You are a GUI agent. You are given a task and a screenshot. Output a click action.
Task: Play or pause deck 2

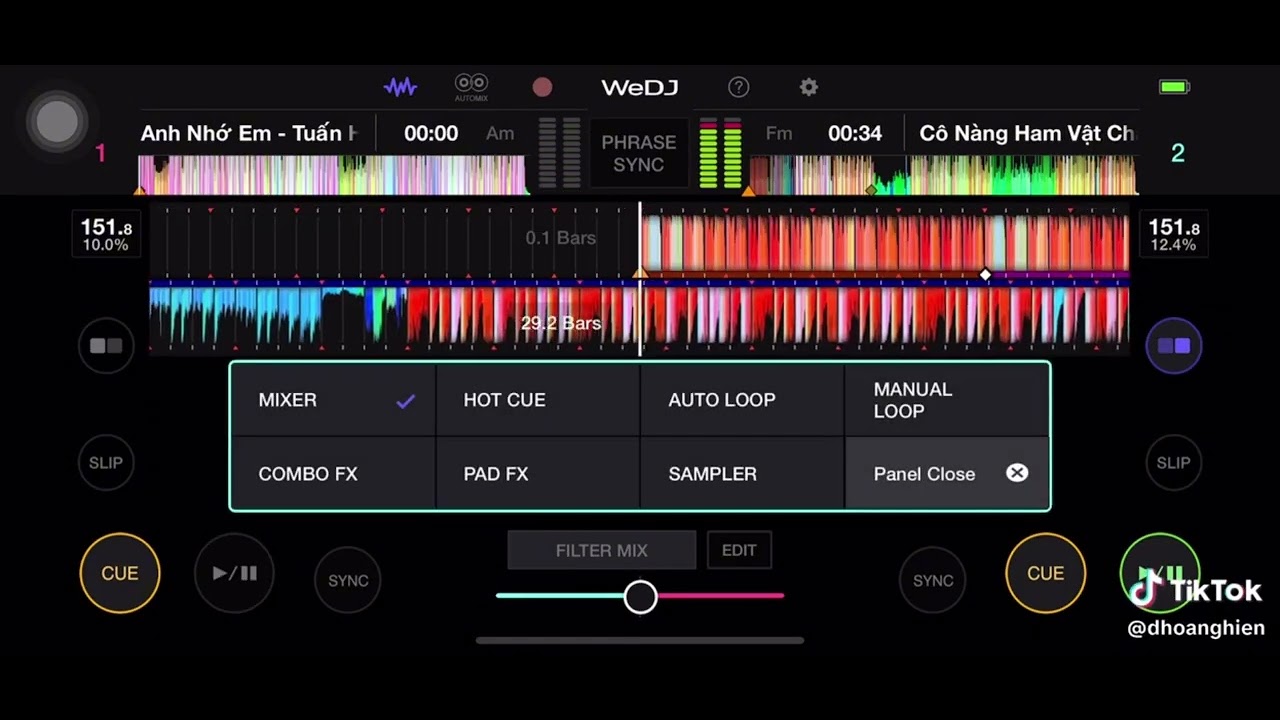[x=1159, y=573]
